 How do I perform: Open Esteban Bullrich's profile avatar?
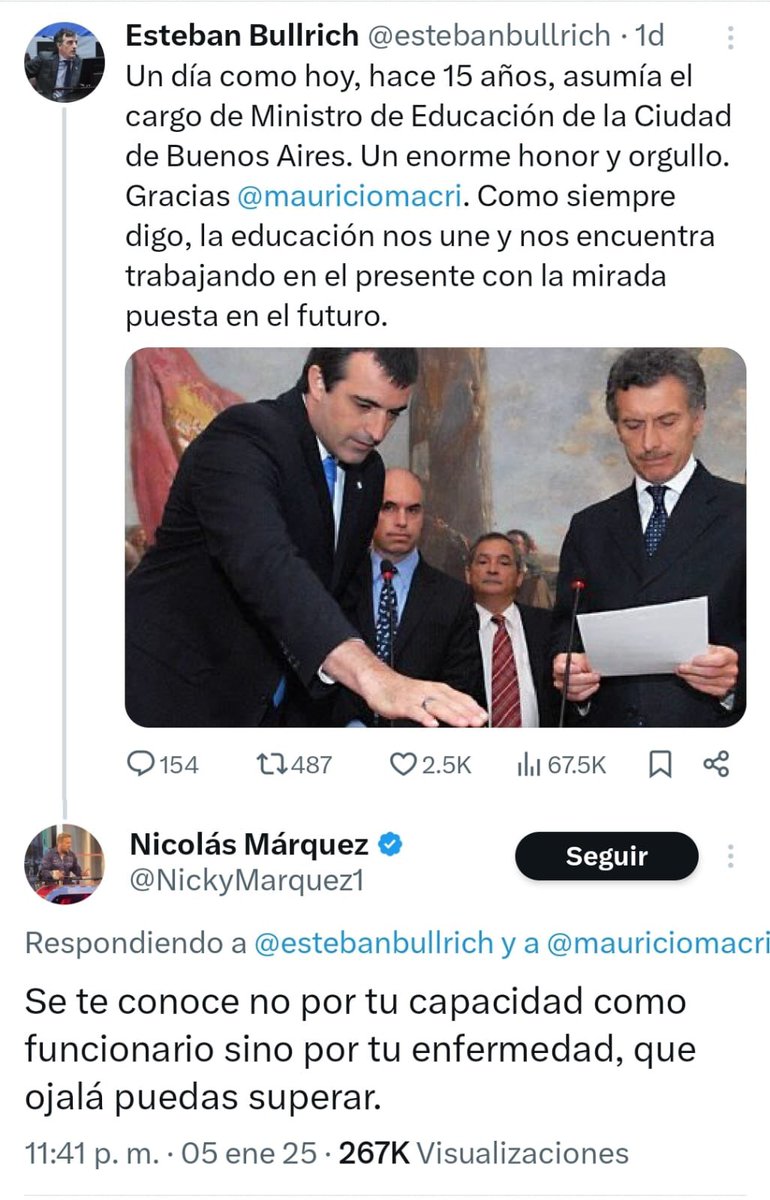(x=65, y=62)
